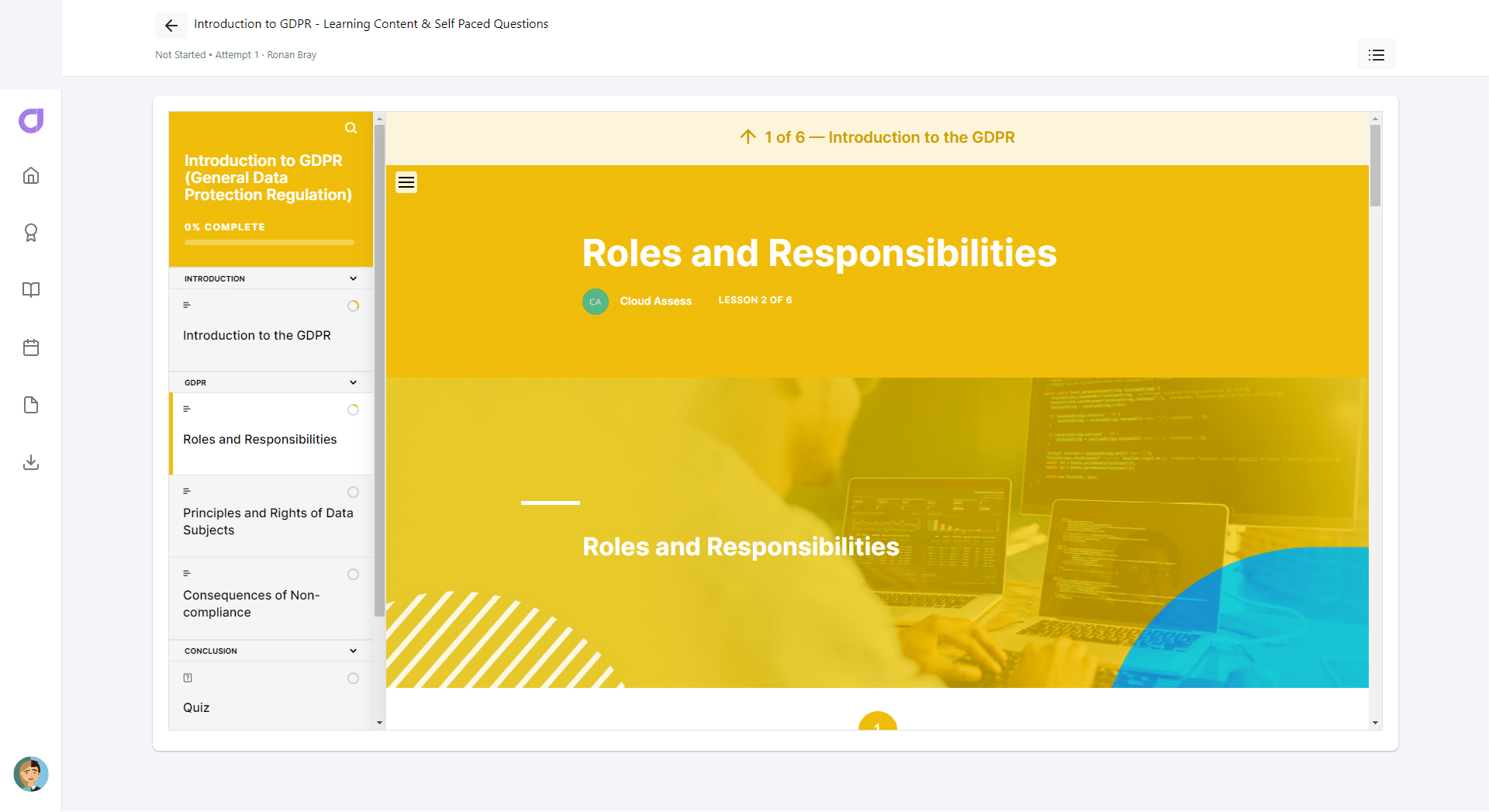This screenshot has width=1489, height=812.
Task: Click the up arrow in the previous-lesson banner
Action: point(748,137)
